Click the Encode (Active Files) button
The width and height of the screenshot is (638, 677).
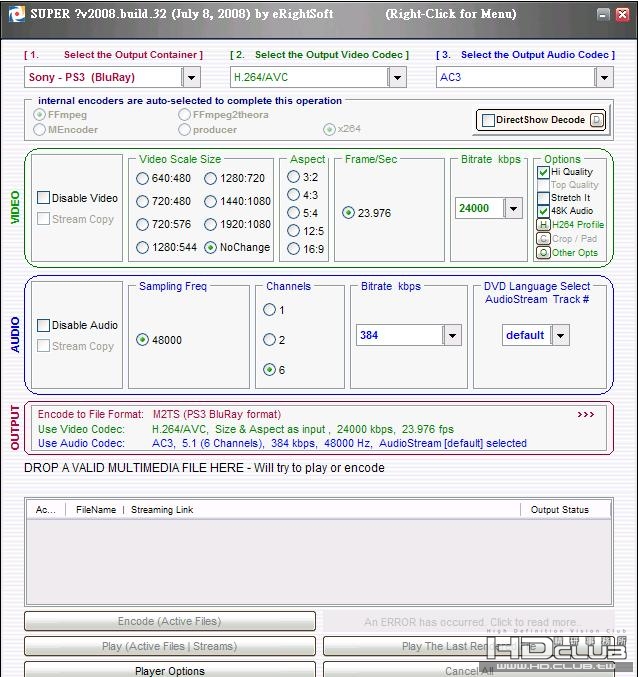click(169, 622)
